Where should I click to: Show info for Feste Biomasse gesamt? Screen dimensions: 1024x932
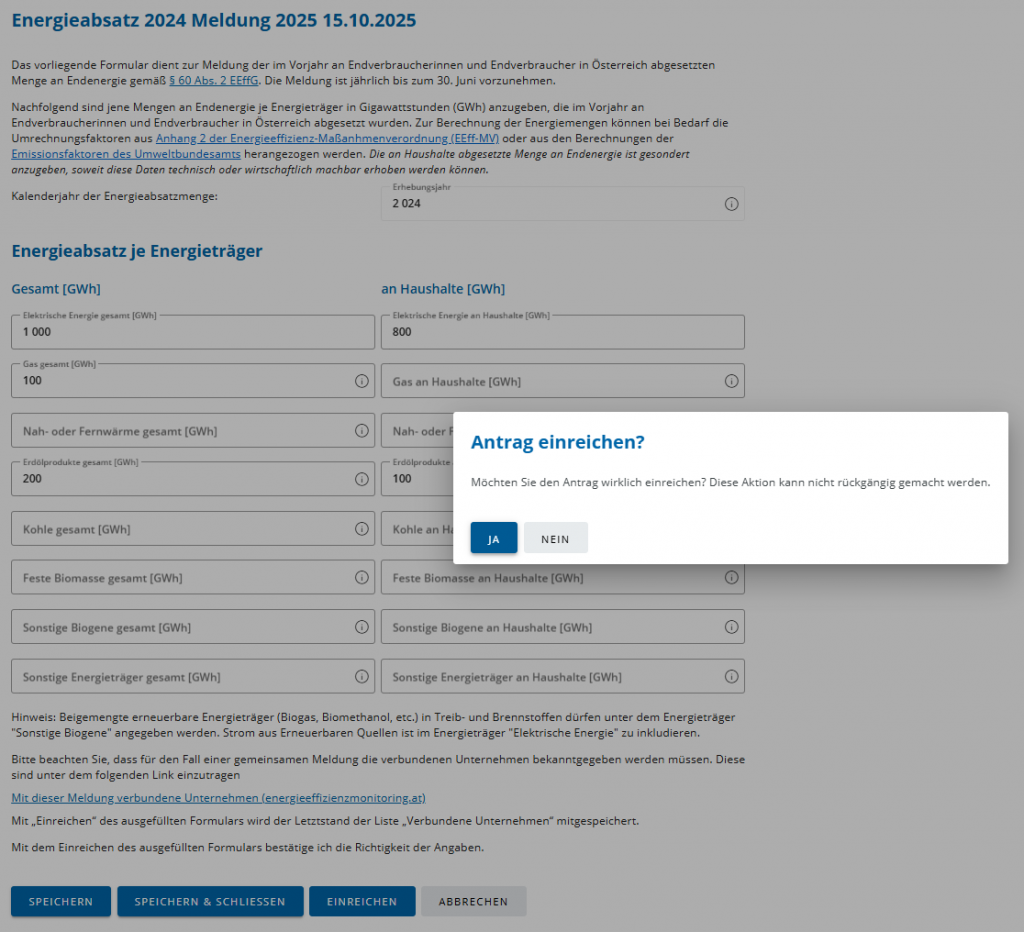(x=361, y=578)
